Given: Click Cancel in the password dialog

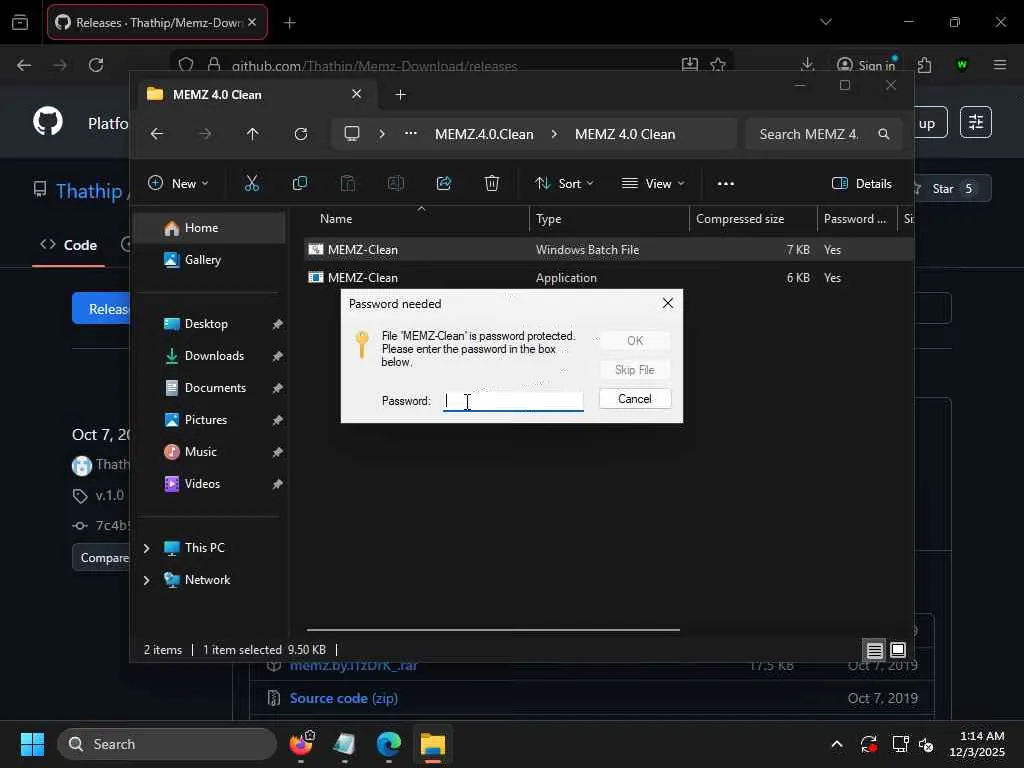Looking at the screenshot, I should click(635, 399).
